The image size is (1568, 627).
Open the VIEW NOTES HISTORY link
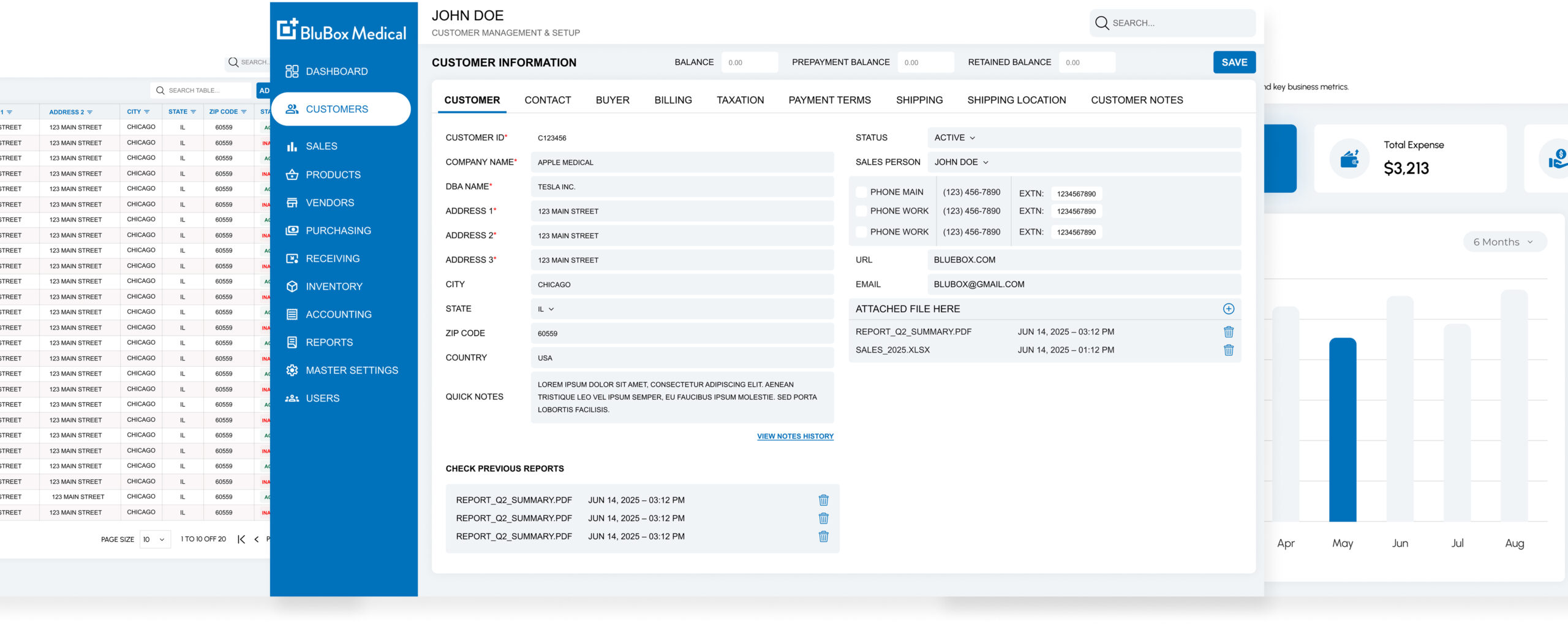[794, 437]
